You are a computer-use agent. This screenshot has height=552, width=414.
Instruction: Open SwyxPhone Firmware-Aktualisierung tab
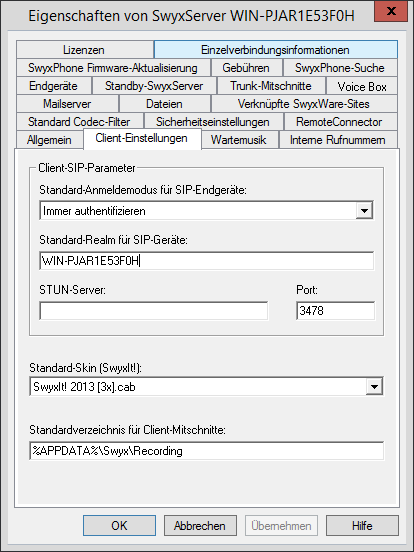click(113, 68)
